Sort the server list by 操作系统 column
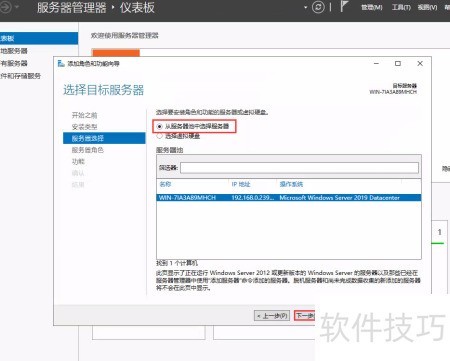450x361 pixels. [x=291, y=184]
